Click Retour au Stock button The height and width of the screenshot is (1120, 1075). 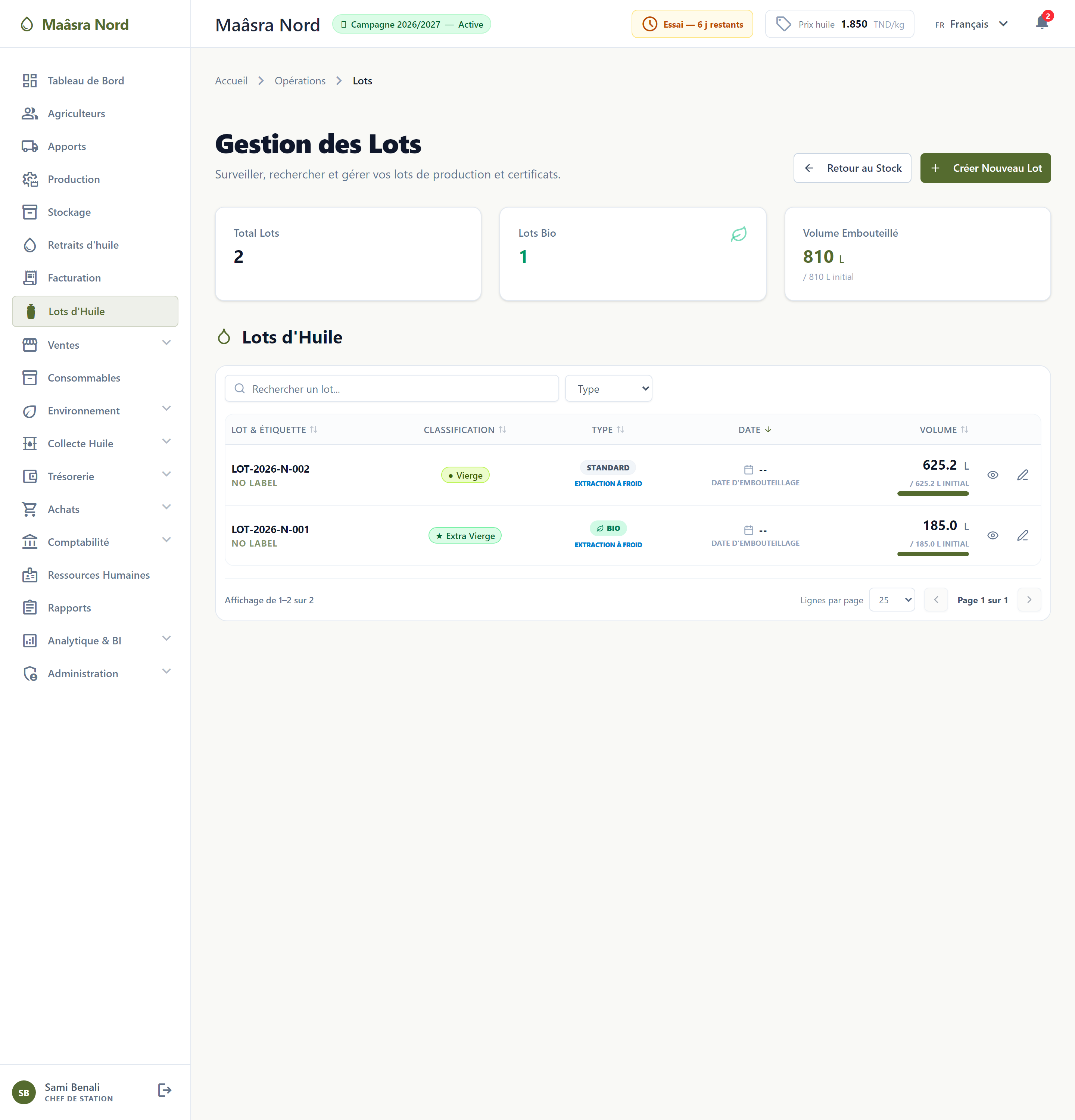pos(852,168)
